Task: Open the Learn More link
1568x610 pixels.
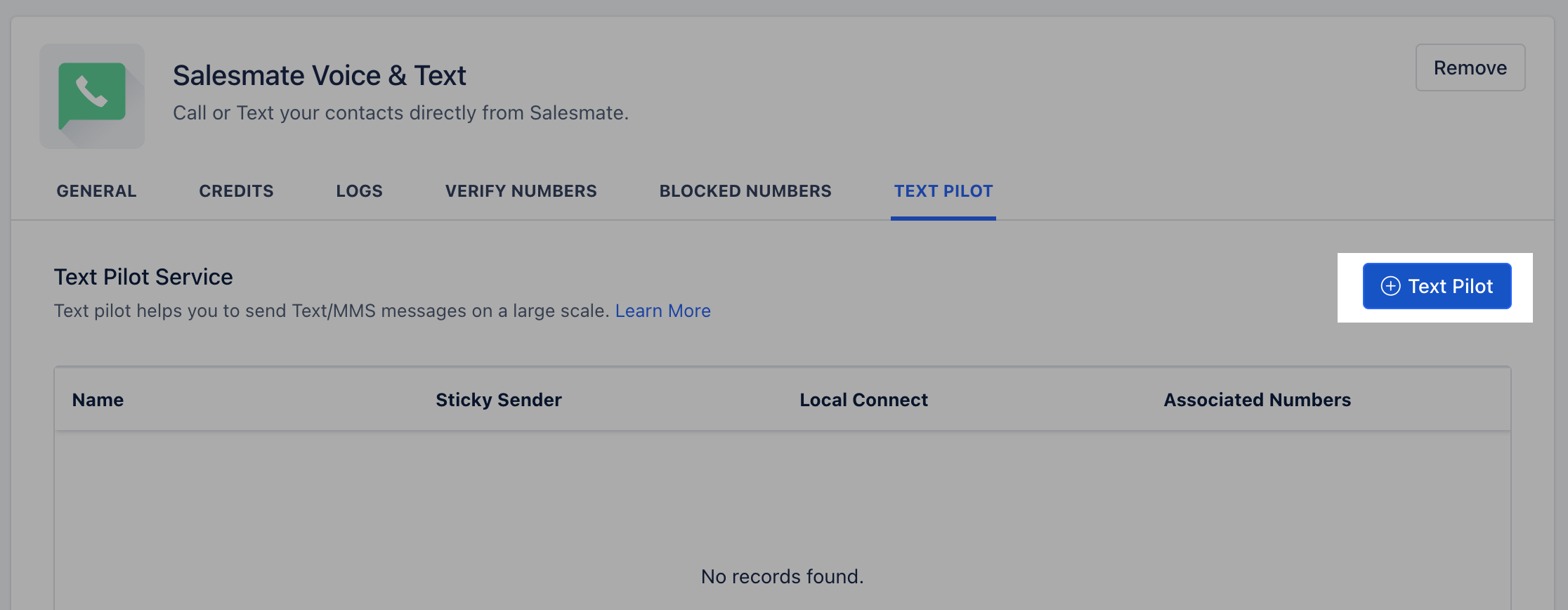Action: [662, 311]
